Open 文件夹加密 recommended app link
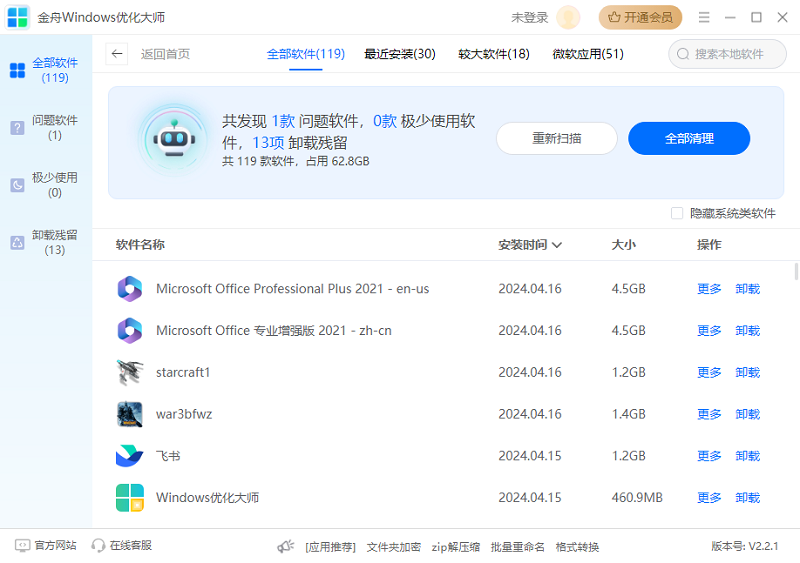 click(x=393, y=547)
